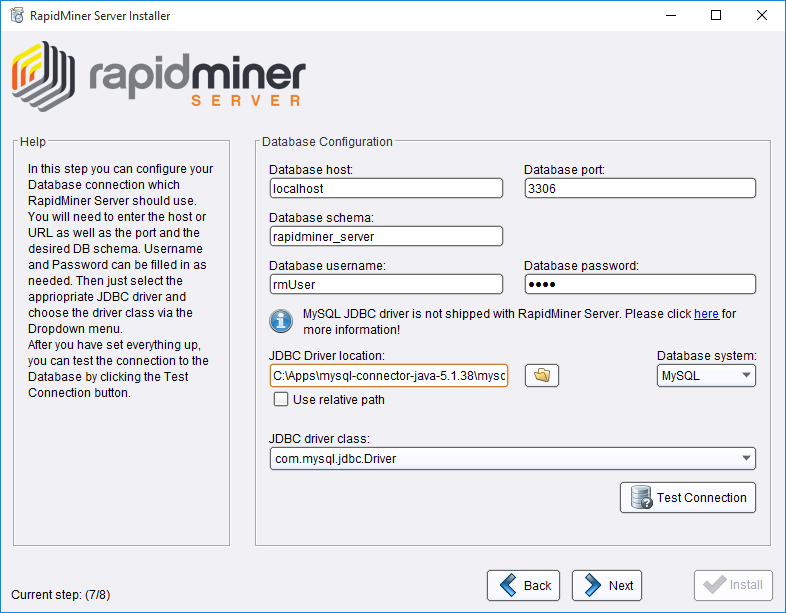Click the JDBC Driver location path field
Viewport: 786px width, 613px height.
[x=389, y=376]
